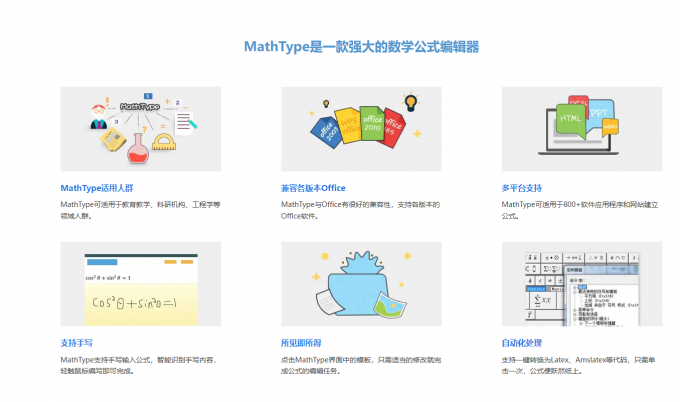Image resolution: width=680 pixels, height=402 pixels.
Task: Click the 所见即所得 heading link
Action: [x=301, y=343]
